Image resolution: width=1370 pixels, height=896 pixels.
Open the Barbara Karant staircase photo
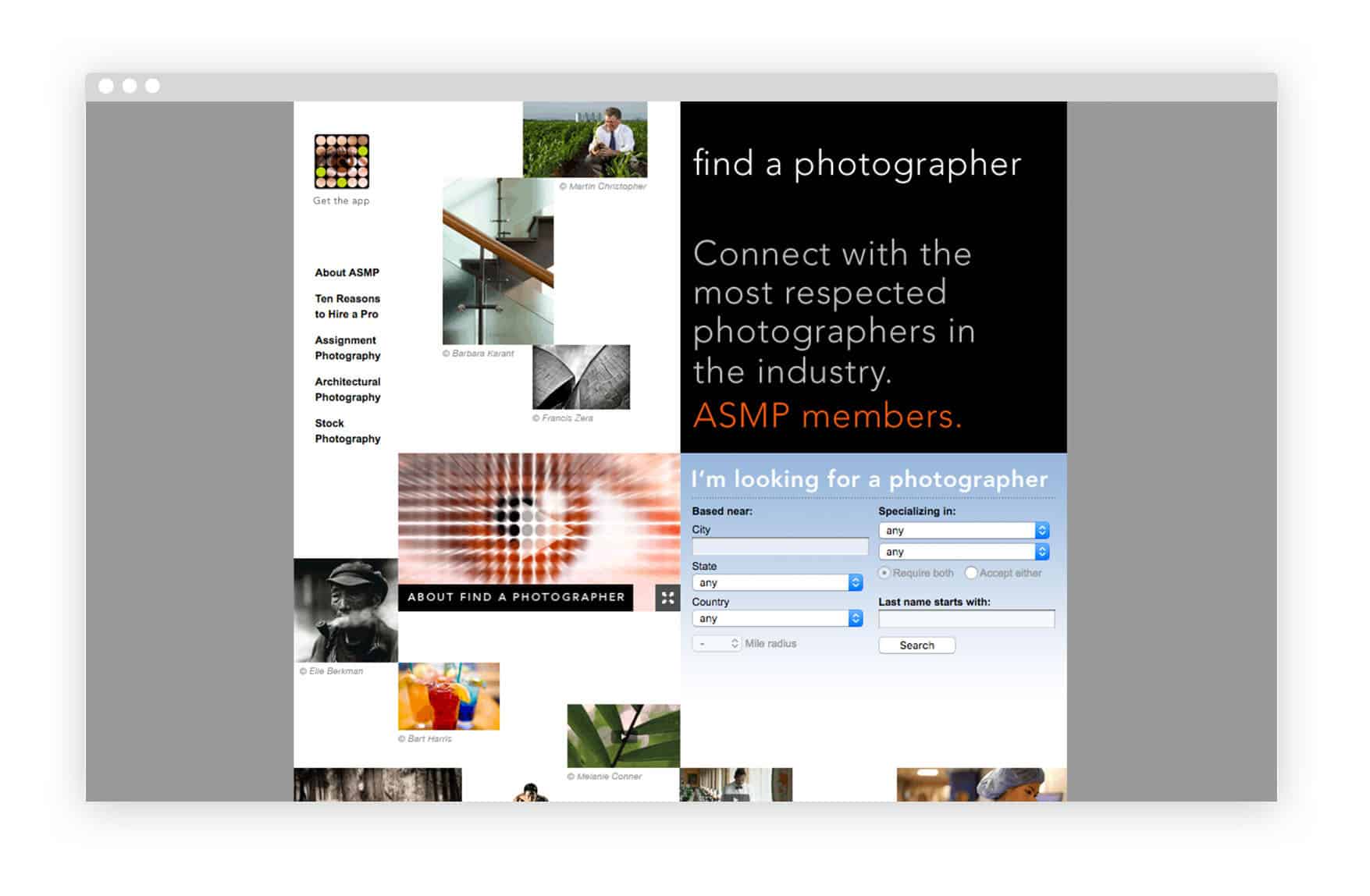(498, 261)
